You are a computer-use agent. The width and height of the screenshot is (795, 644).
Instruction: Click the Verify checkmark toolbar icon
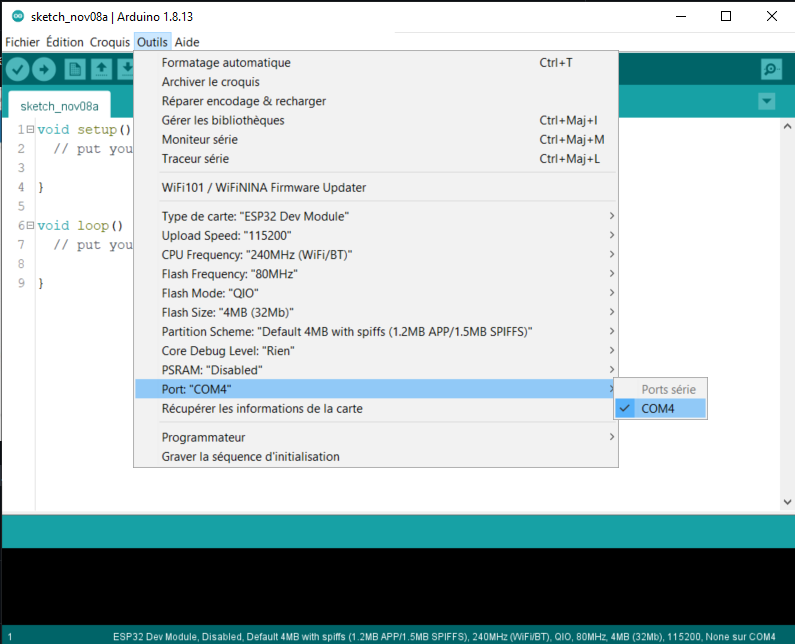coord(18,69)
